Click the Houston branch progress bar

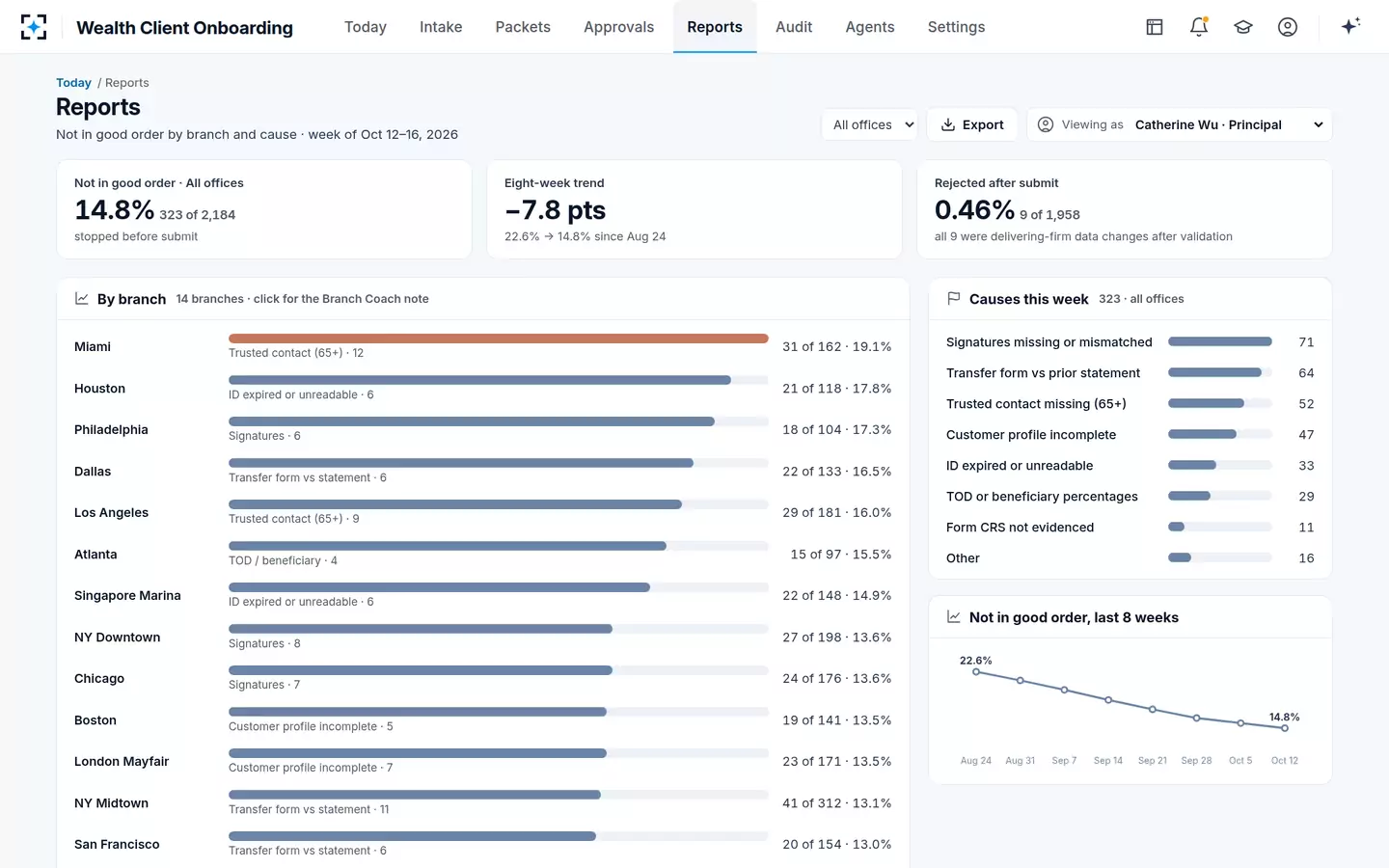point(499,380)
